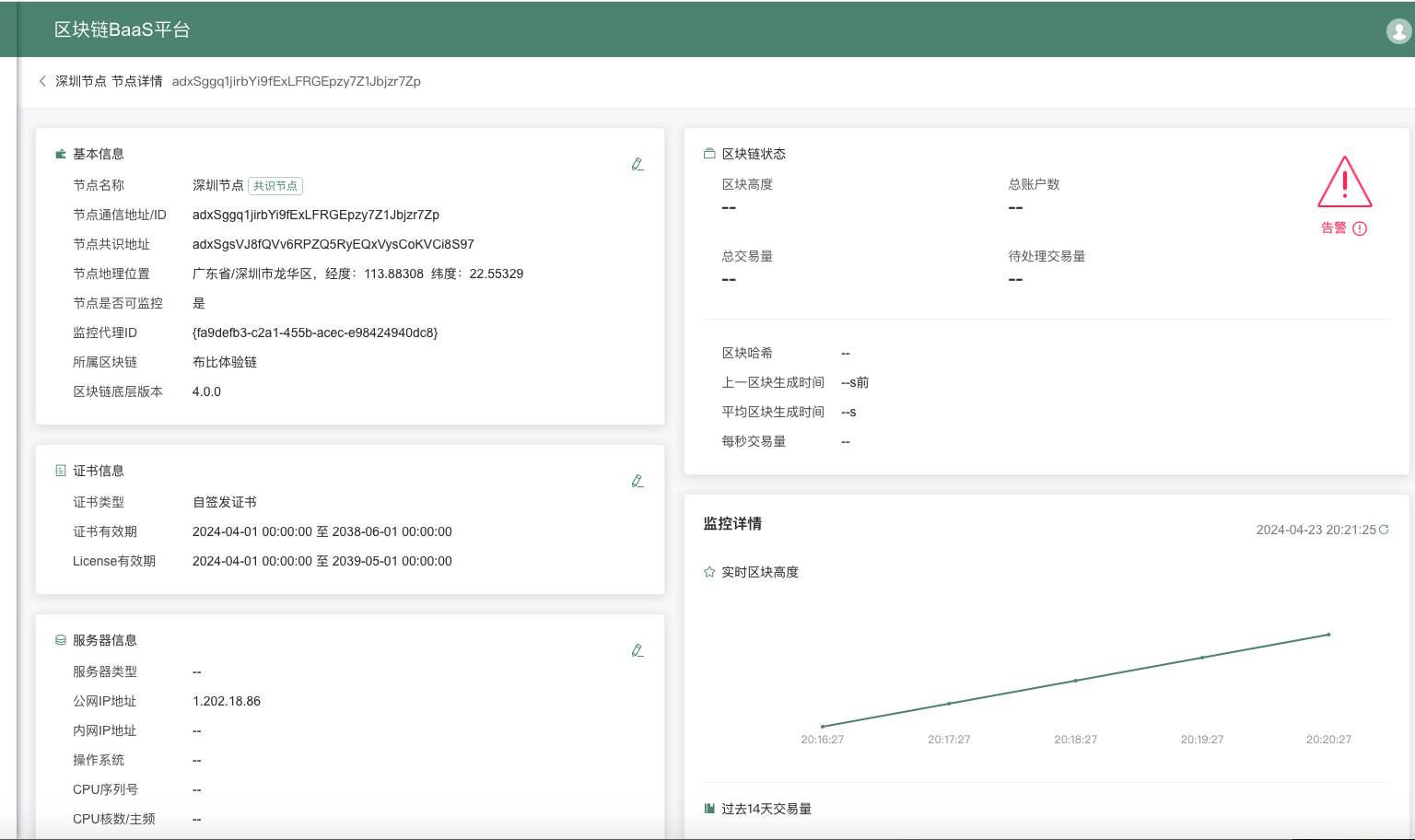The image size is (1415, 840).
Task: Open the 告警 info circle icon
Action: tap(1360, 228)
